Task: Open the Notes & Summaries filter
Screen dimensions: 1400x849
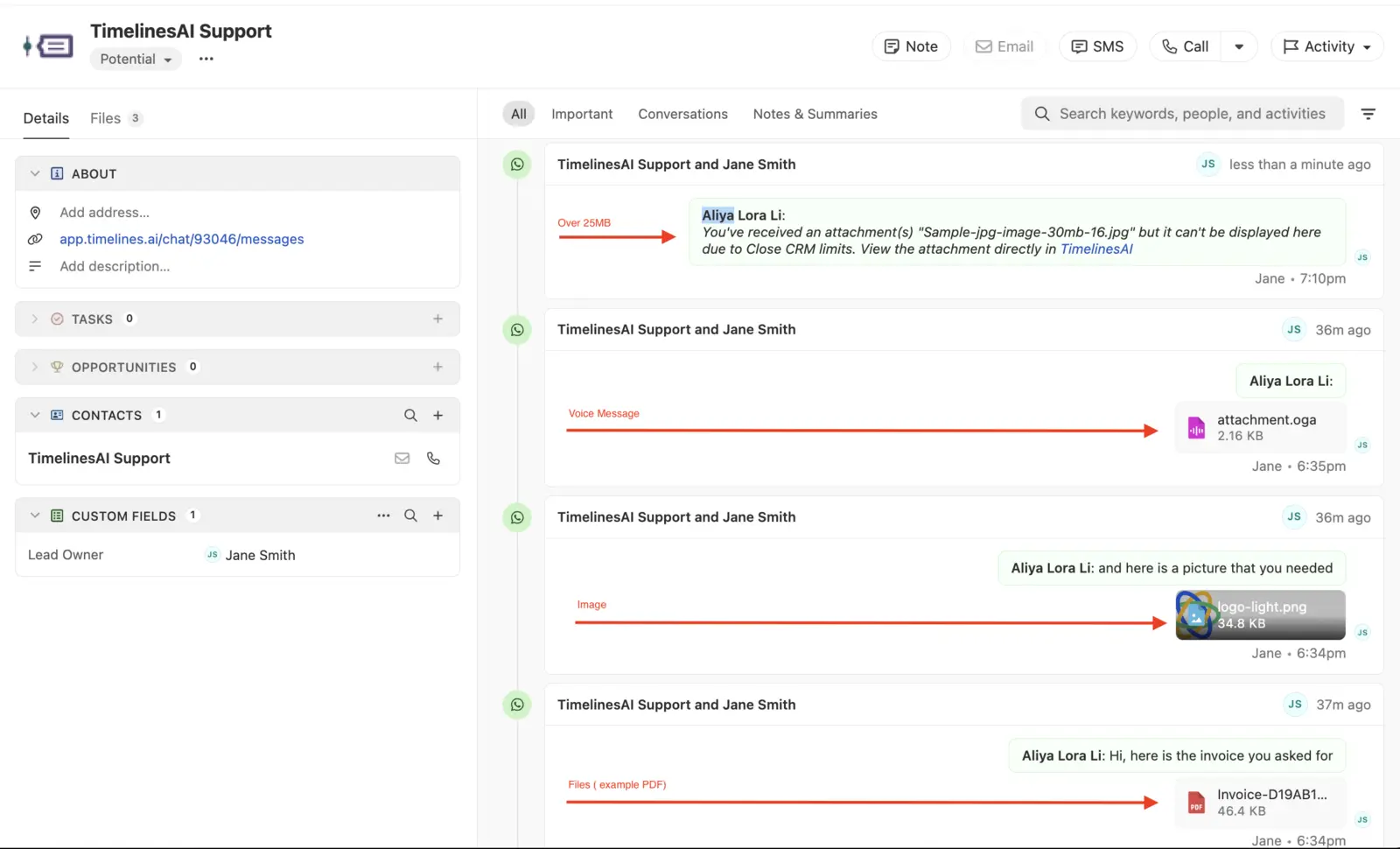Action: [815, 114]
